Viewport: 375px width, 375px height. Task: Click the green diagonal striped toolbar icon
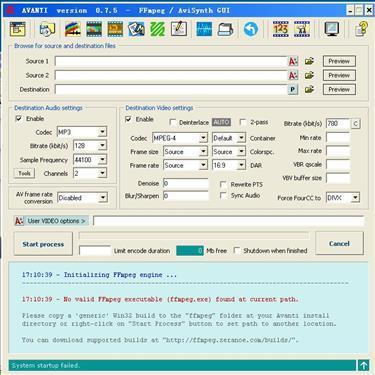coord(158,29)
